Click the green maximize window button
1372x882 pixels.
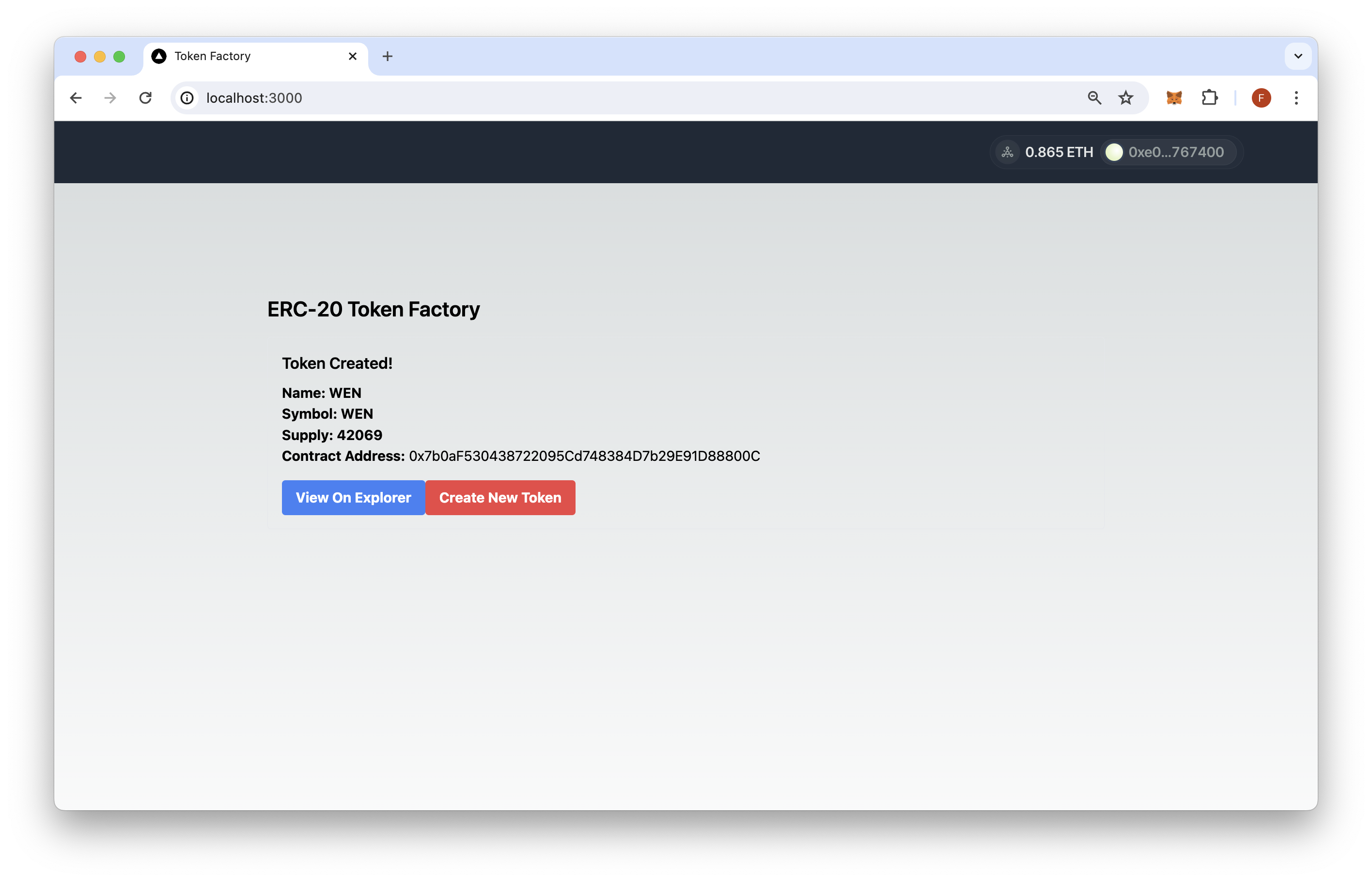point(119,57)
